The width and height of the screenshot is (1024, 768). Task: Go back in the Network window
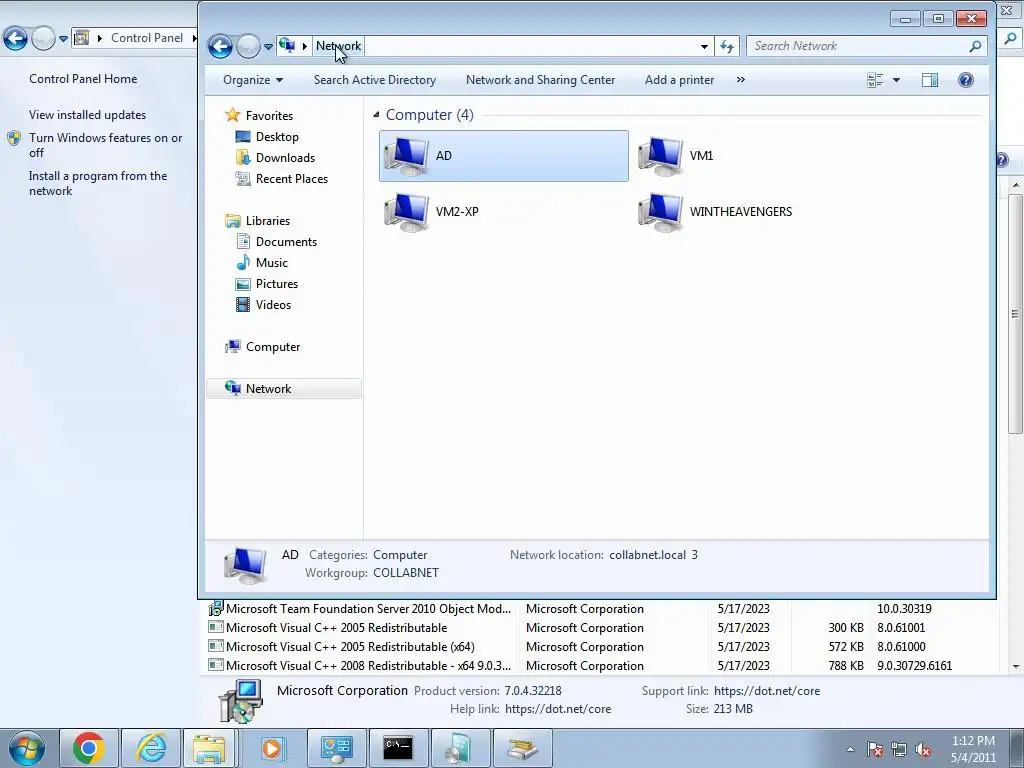(221, 46)
